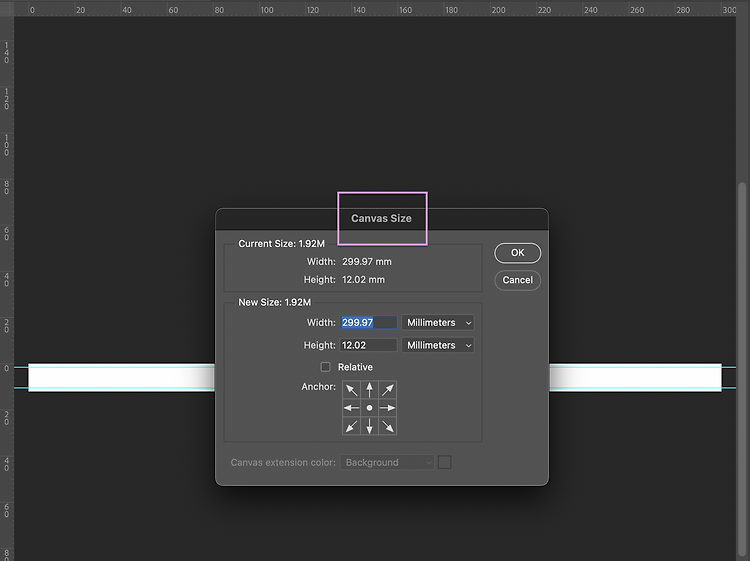Select the center anchor dot

[x=369, y=408]
